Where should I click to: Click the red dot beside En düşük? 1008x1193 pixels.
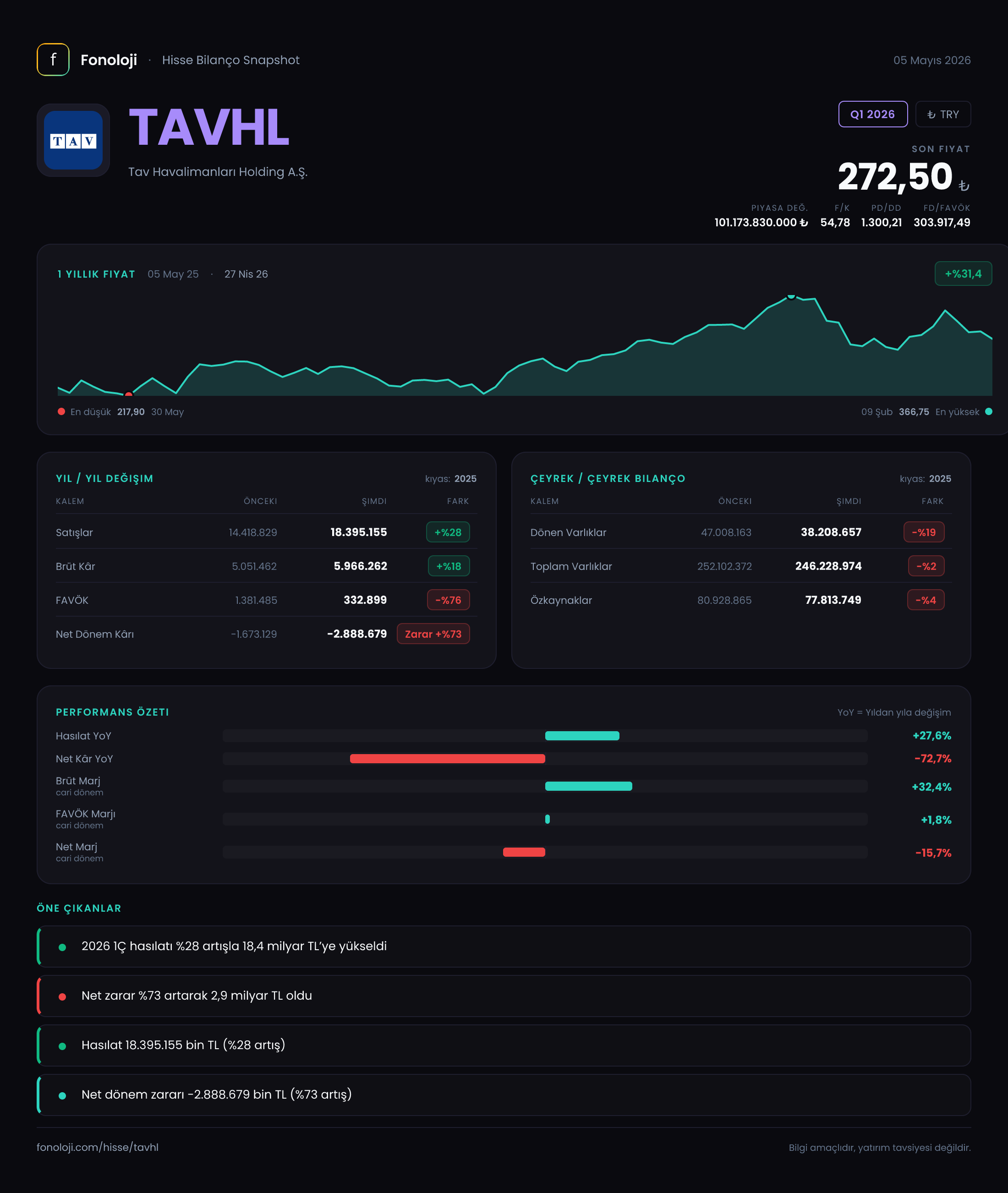(x=61, y=411)
